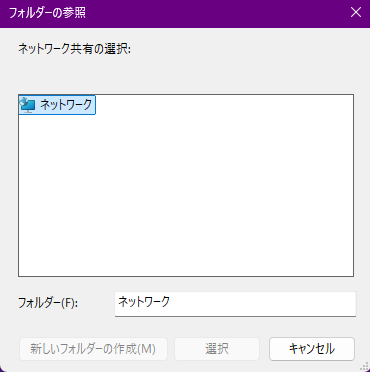Click the 新しいフォルダーの作成(M) button

93,349
